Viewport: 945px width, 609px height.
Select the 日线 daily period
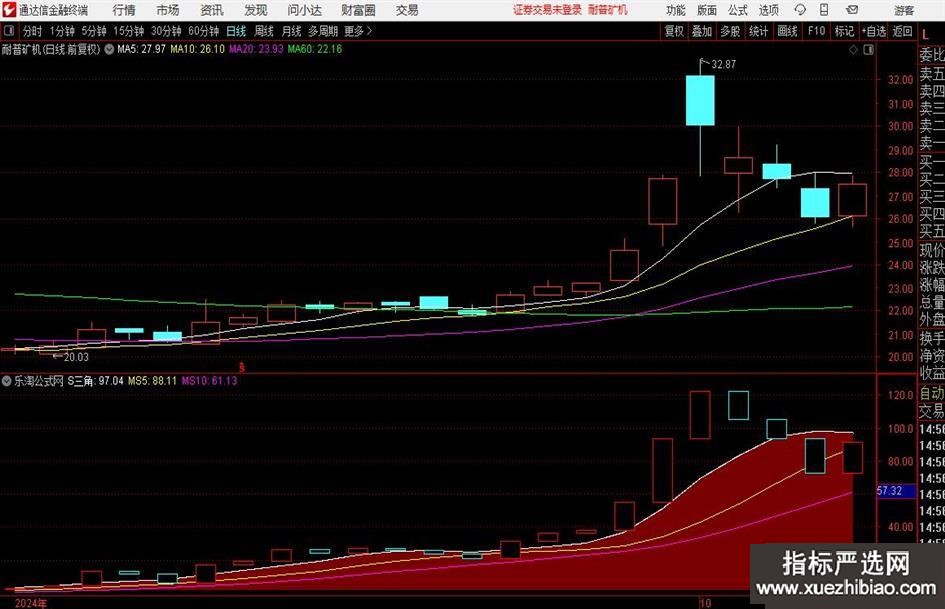pos(236,31)
